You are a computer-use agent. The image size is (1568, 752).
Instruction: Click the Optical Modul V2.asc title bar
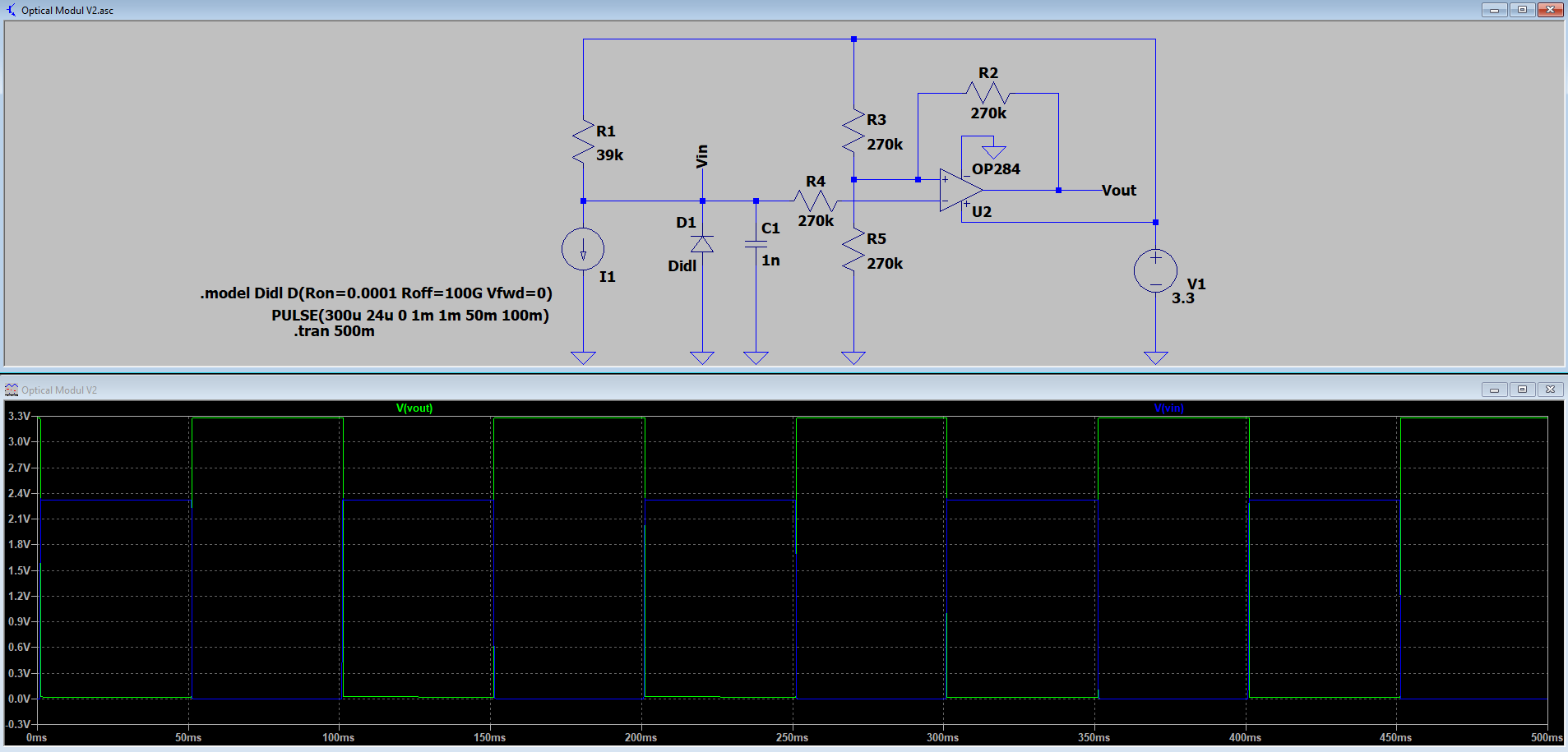pos(66,10)
